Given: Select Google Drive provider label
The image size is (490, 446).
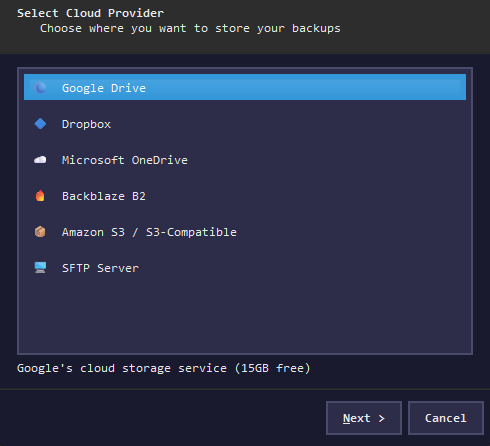Looking at the screenshot, I should [x=104, y=88].
